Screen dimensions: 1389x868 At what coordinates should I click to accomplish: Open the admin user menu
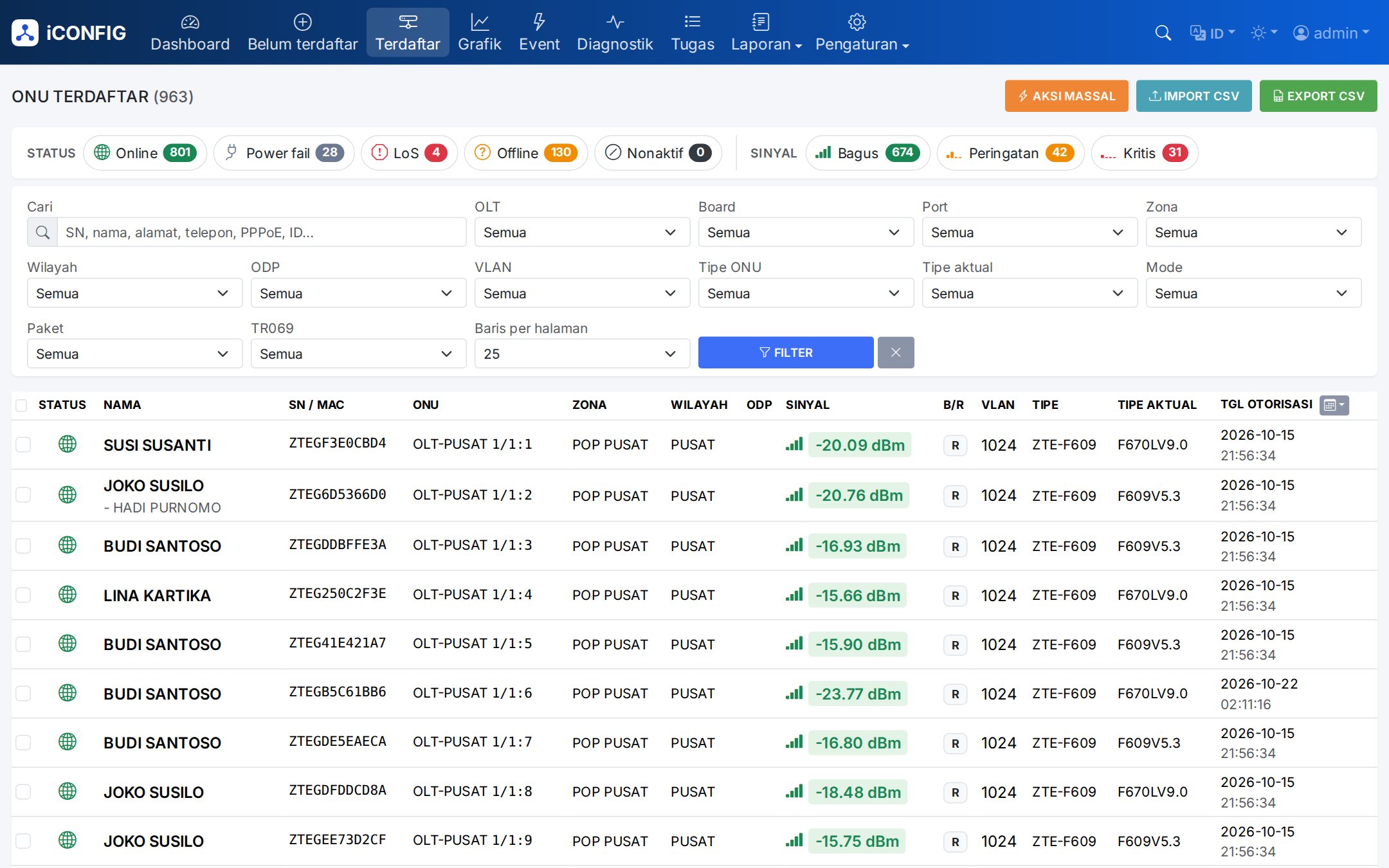(x=1331, y=33)
